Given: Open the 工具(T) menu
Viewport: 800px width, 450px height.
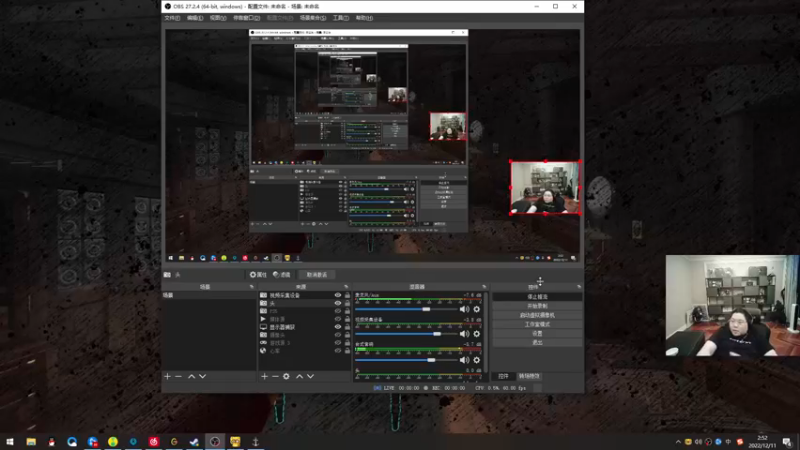Looking at the screenshot, I should 341,18.
